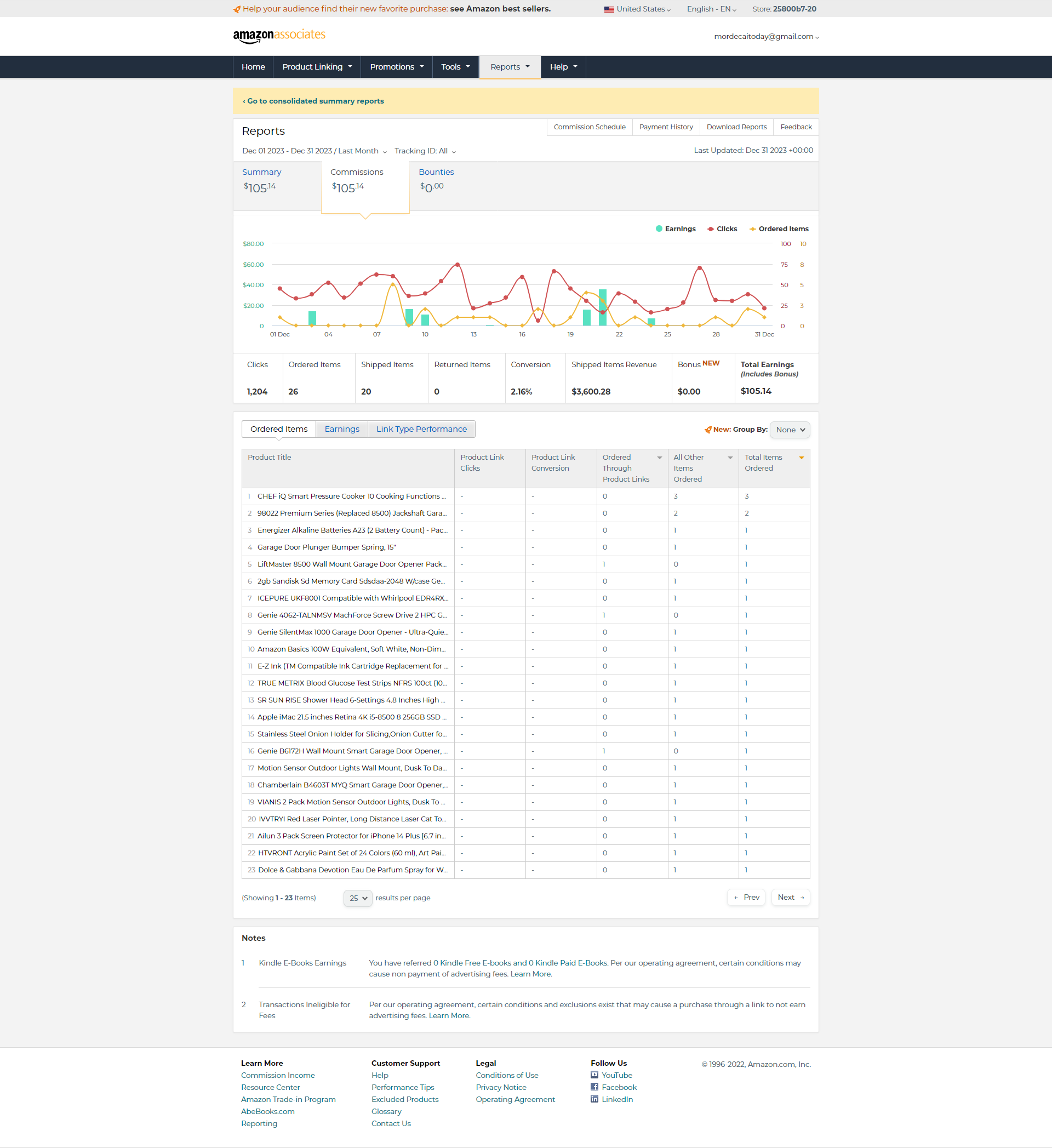The height and width of the screenshot is (1148, 1052).
Task: Click Genie SilentMax 1000 product title
Action: click(352, 632)
